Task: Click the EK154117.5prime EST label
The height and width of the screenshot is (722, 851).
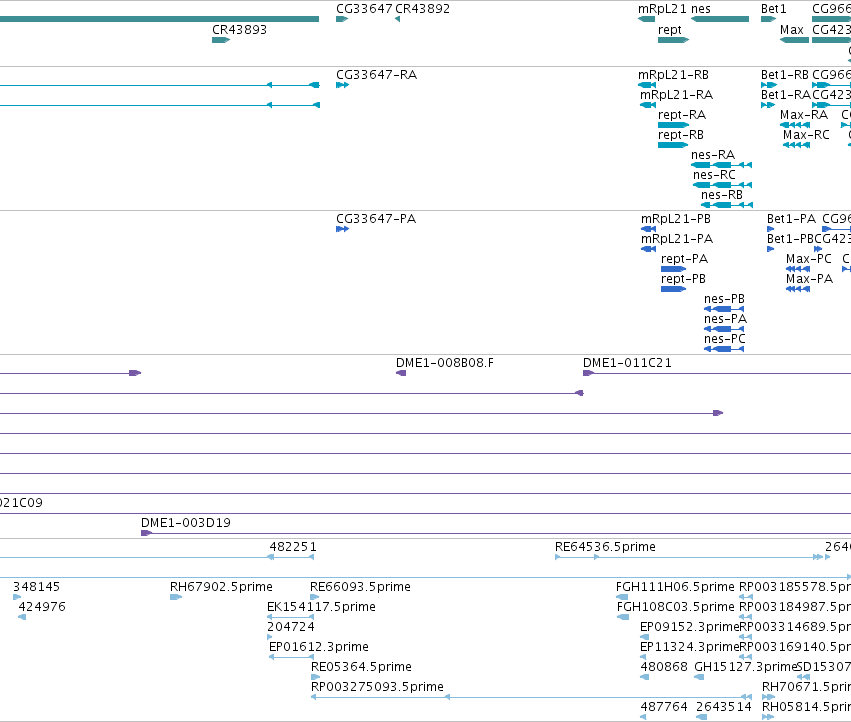Action: click(321, 607)
